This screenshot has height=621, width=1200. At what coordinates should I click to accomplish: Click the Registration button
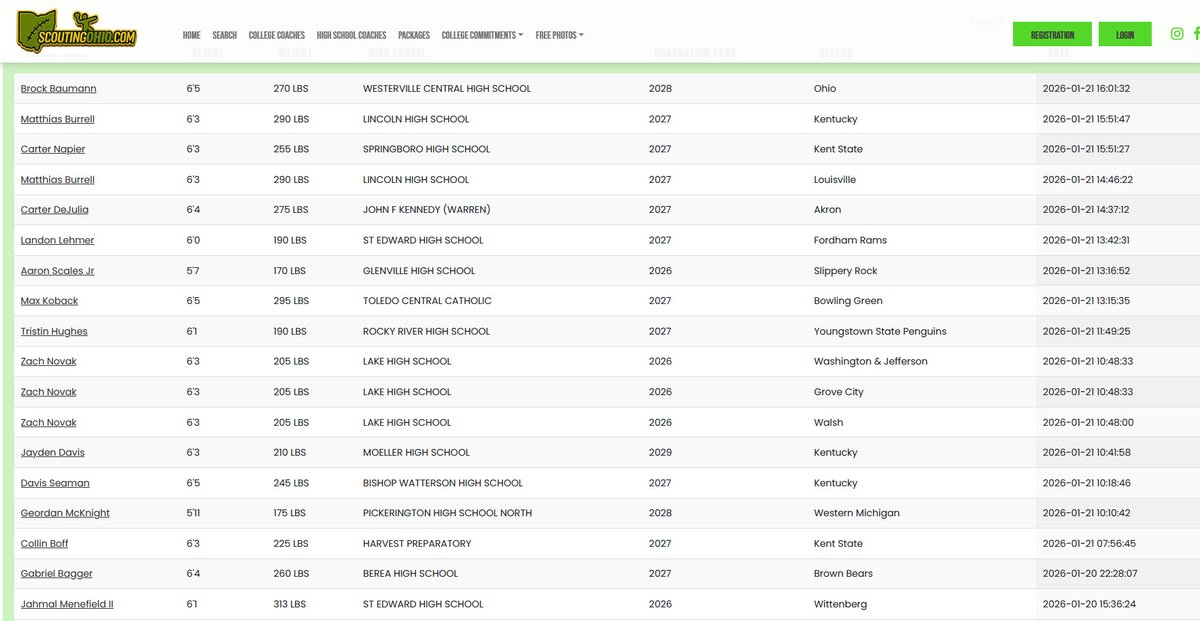pos(1052,34)
